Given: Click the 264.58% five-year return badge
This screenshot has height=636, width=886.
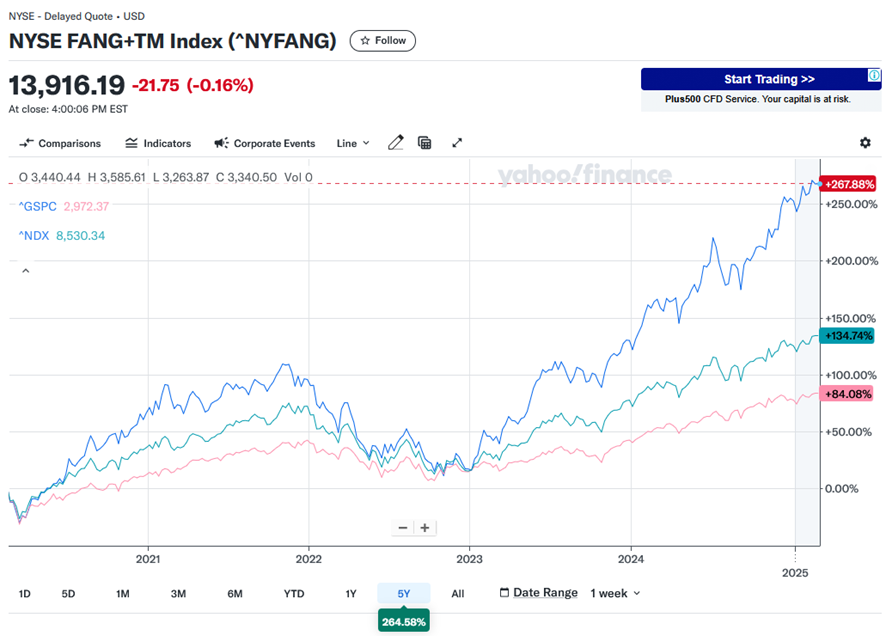Looking at the screenshot, I should tap(403, 622).
